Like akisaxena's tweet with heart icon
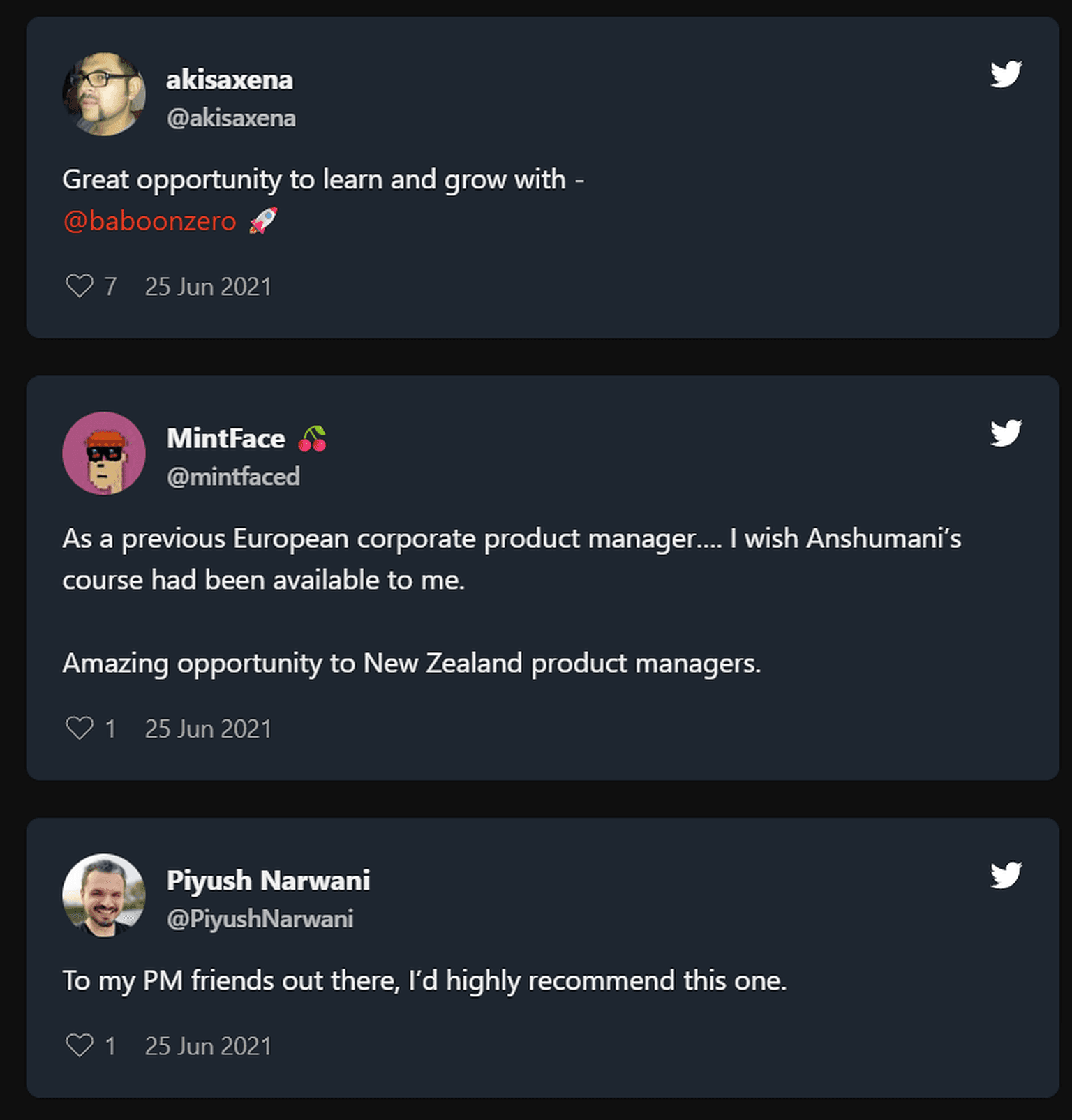The height and width of the screenshot is (1120, 1072). [x=80, y=286]
